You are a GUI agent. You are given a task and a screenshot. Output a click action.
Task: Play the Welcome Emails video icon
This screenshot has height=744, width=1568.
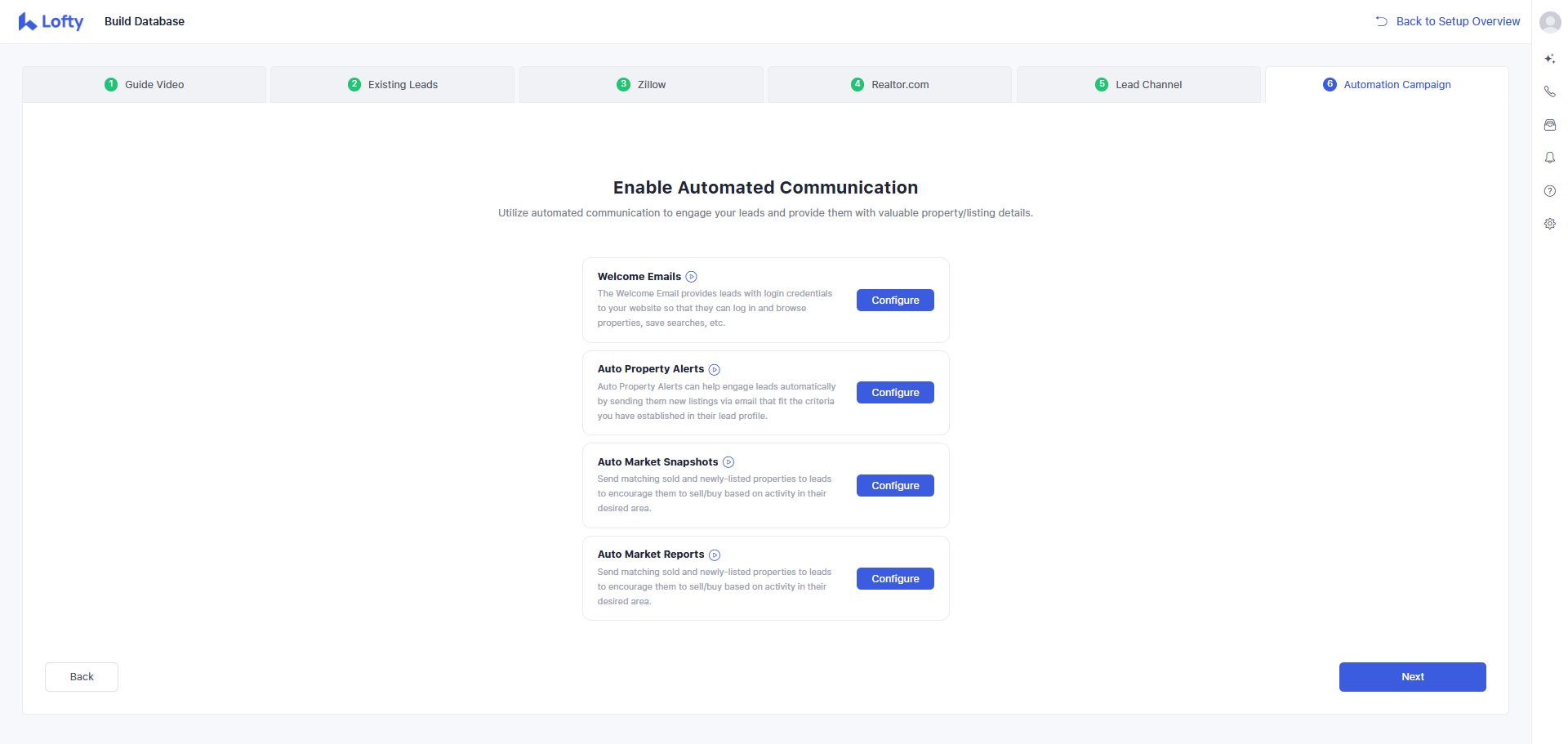(691, 277)
